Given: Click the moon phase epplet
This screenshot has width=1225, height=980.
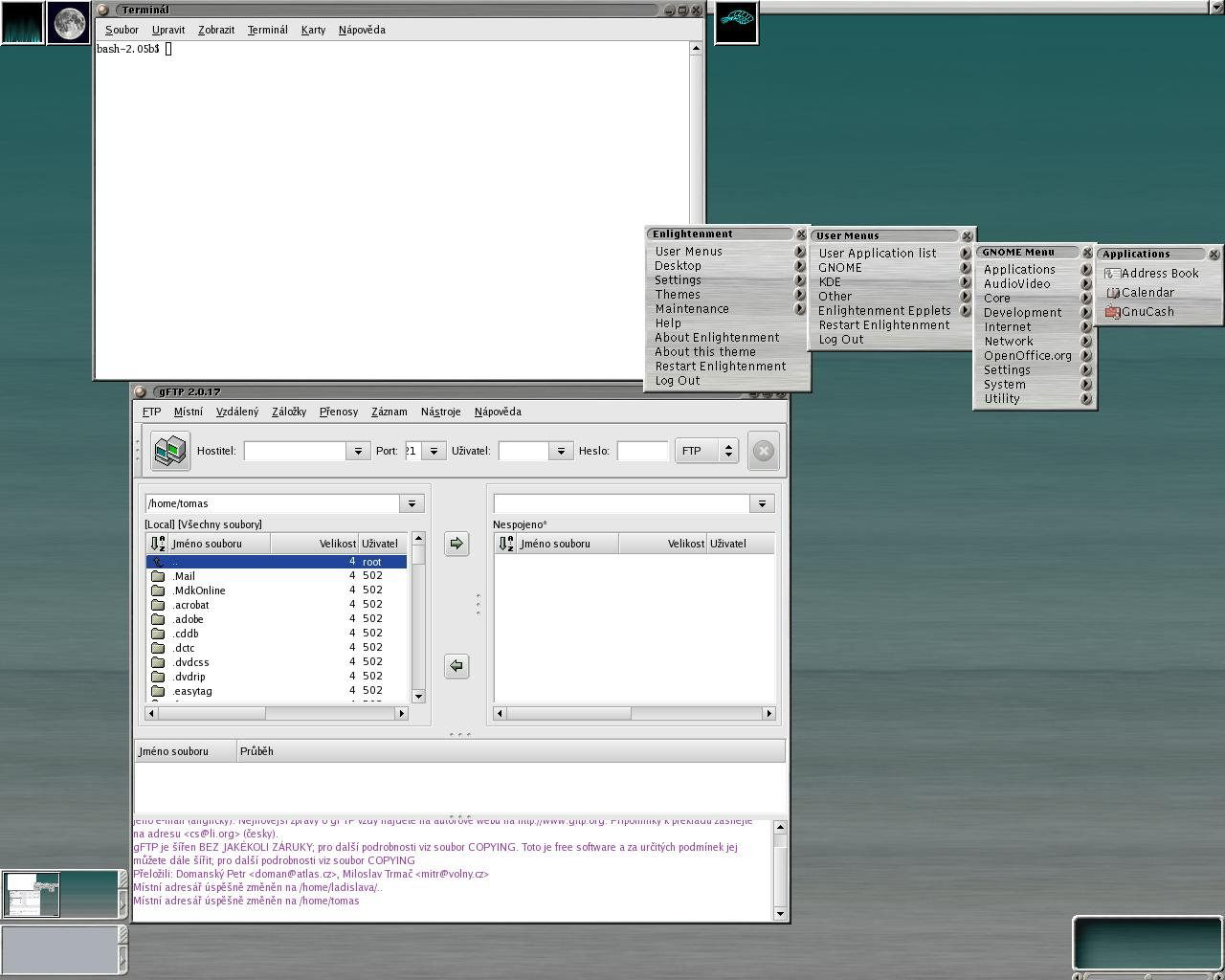Looking at the screenshot, I should pyautogui.click(x=69, y=23).
